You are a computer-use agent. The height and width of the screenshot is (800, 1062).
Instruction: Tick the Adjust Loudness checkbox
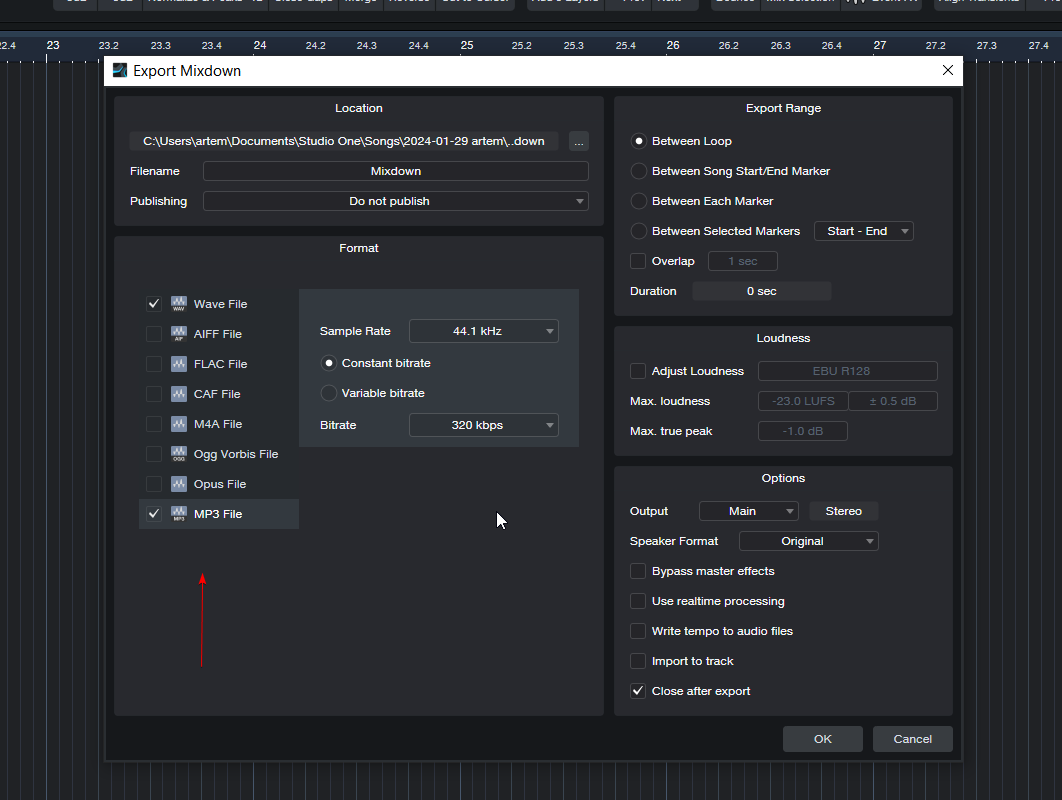coord(637,371)
